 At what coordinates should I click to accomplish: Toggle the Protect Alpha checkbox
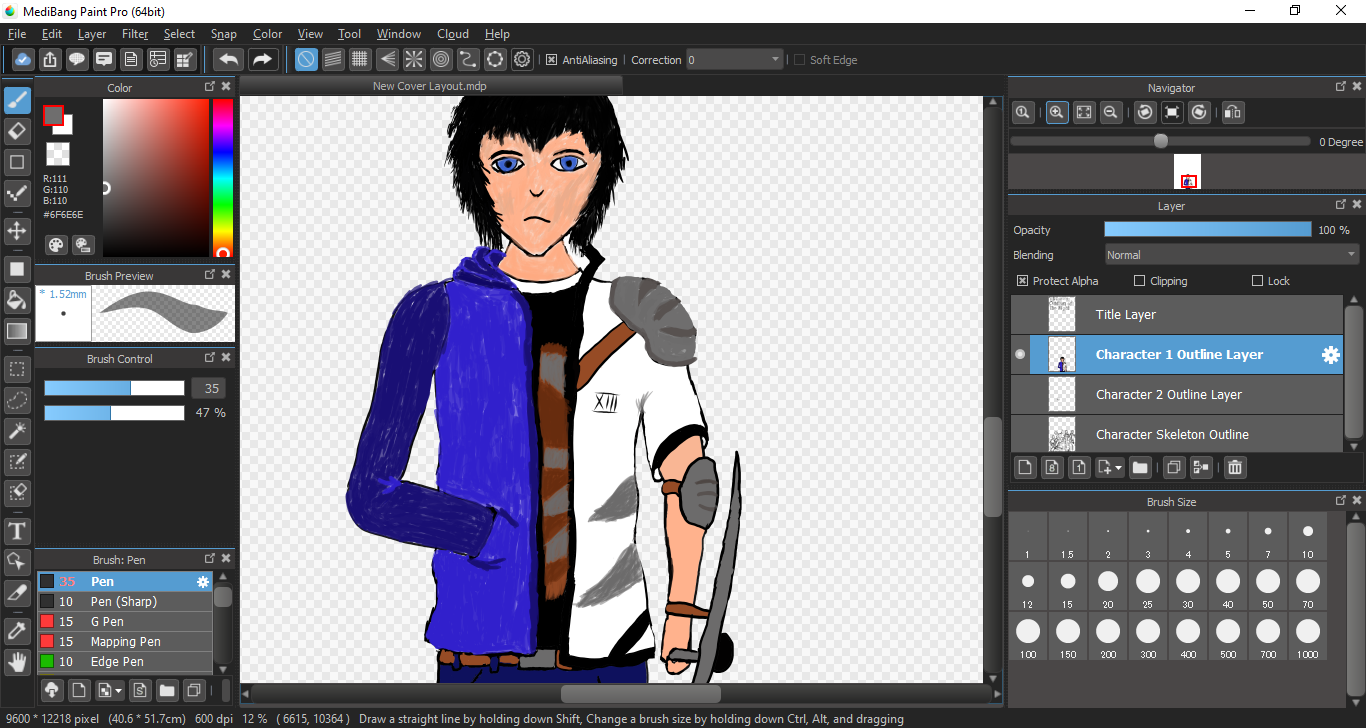[1022, 281]
